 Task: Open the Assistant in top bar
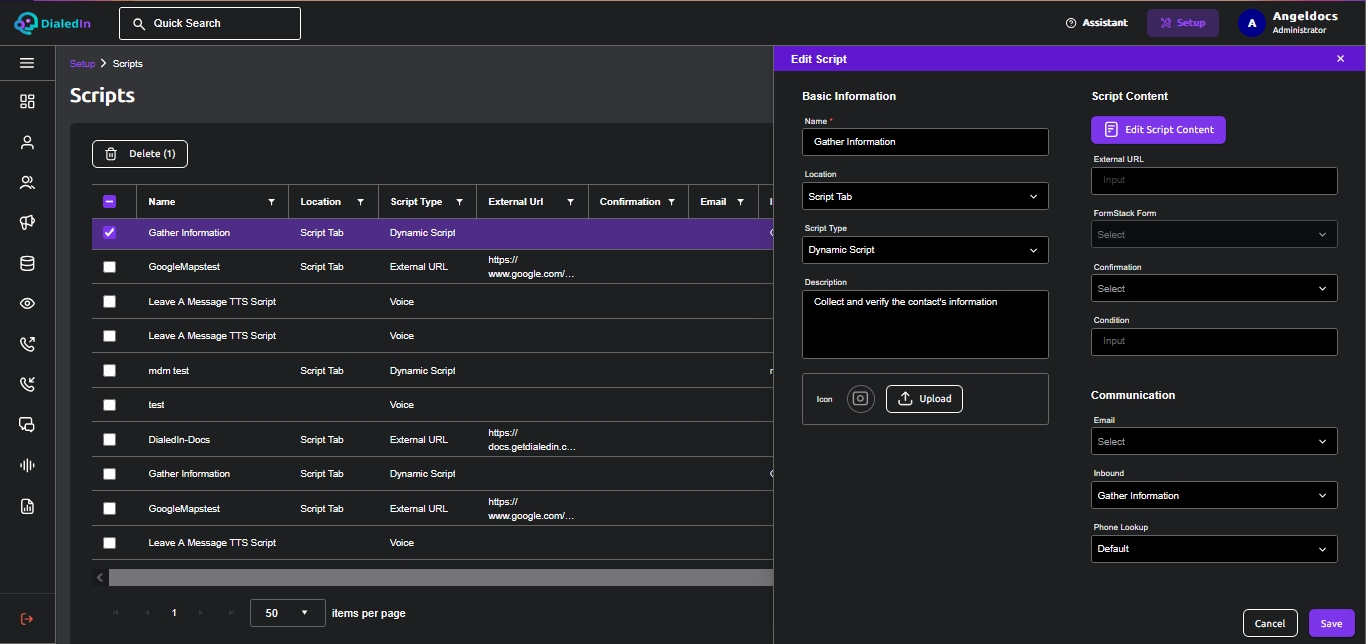click(1096, 23)
